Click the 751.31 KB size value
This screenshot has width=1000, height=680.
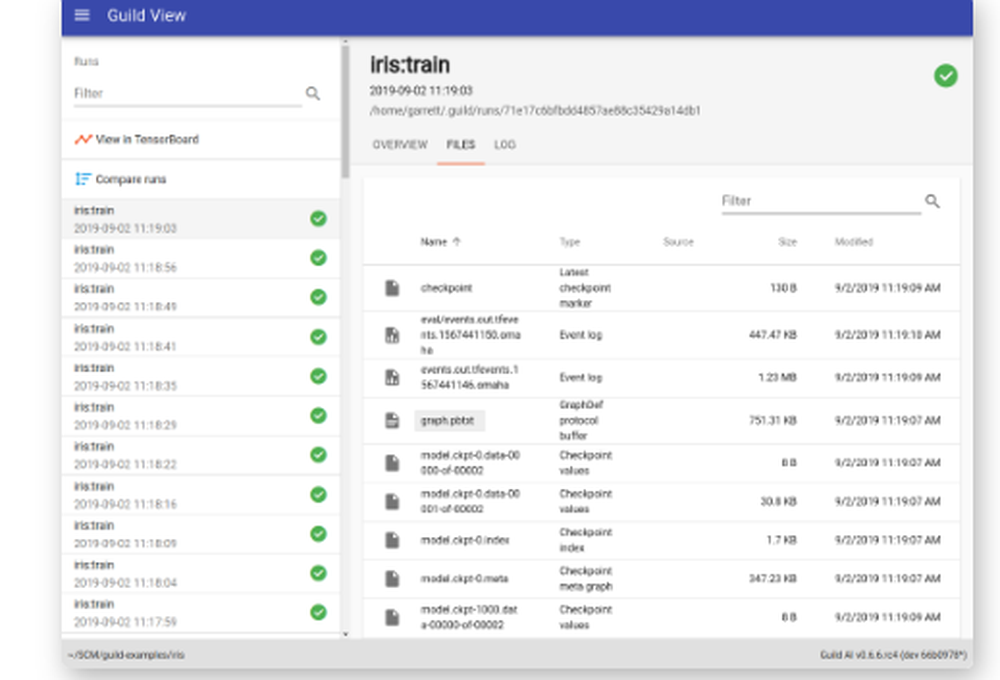click(772, 420)
